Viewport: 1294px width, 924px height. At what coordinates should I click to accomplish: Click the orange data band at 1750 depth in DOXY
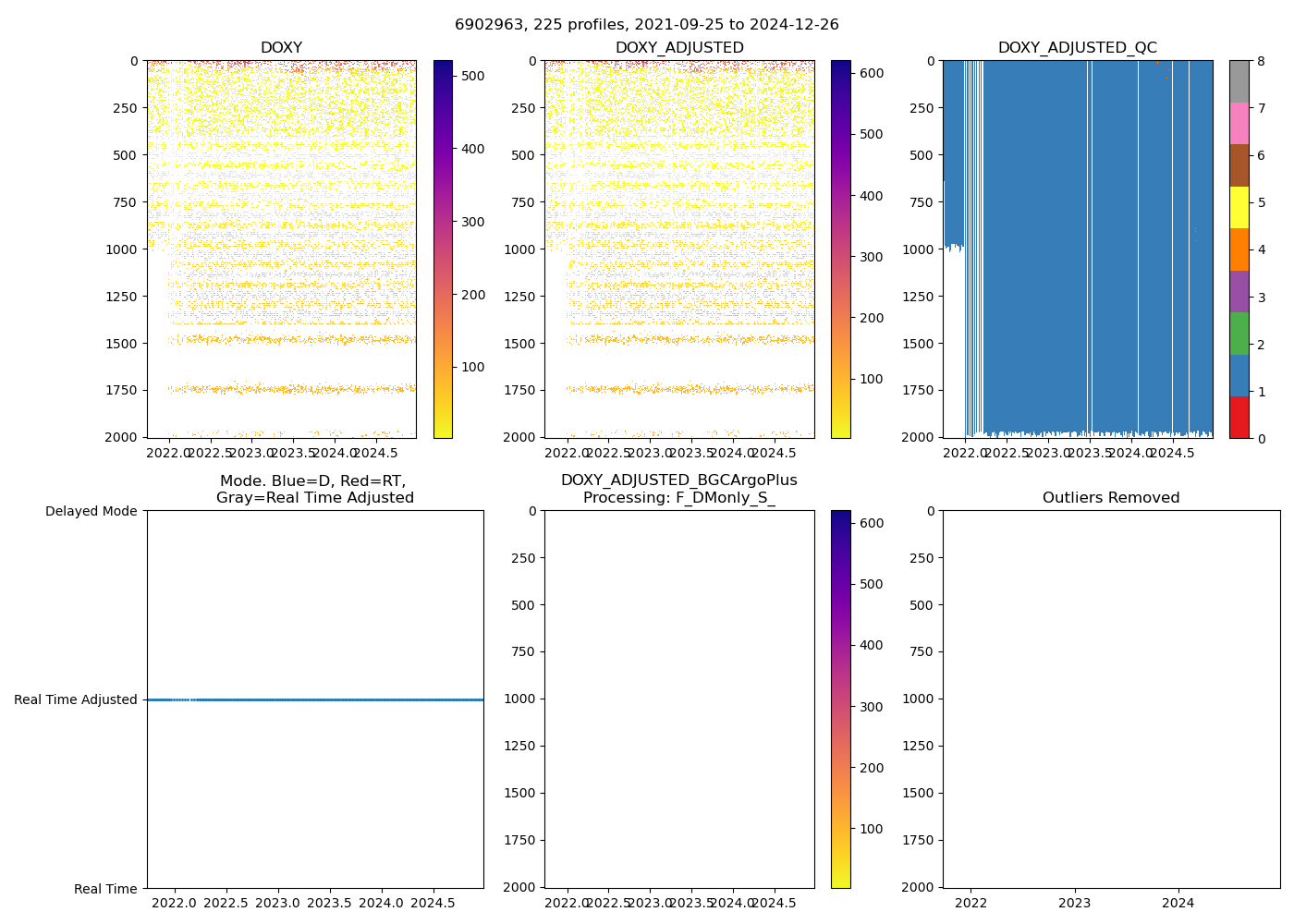click(296, 389)
